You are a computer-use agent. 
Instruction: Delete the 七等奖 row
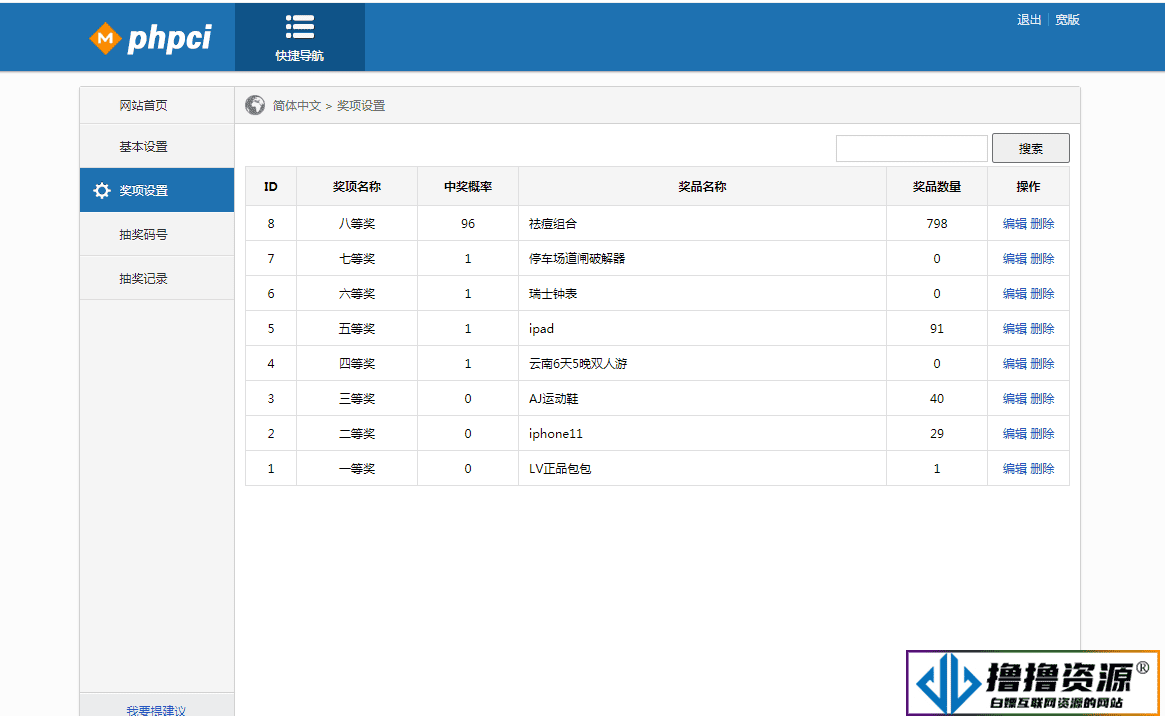click(1042, 258)
